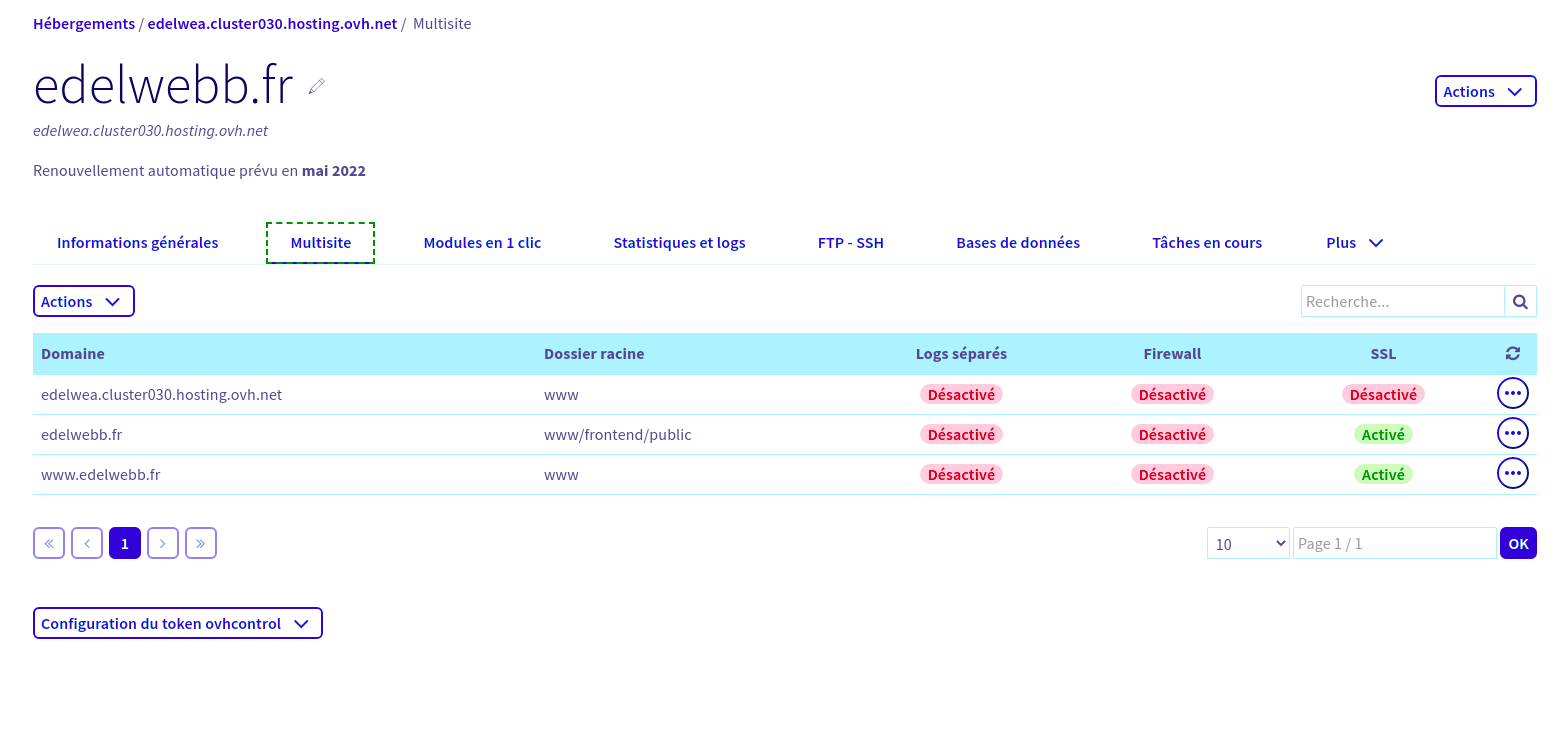Screen dimensions: 1565x729
Task: Click the Hébergements breadcrumb link
Action: point(84,23)
